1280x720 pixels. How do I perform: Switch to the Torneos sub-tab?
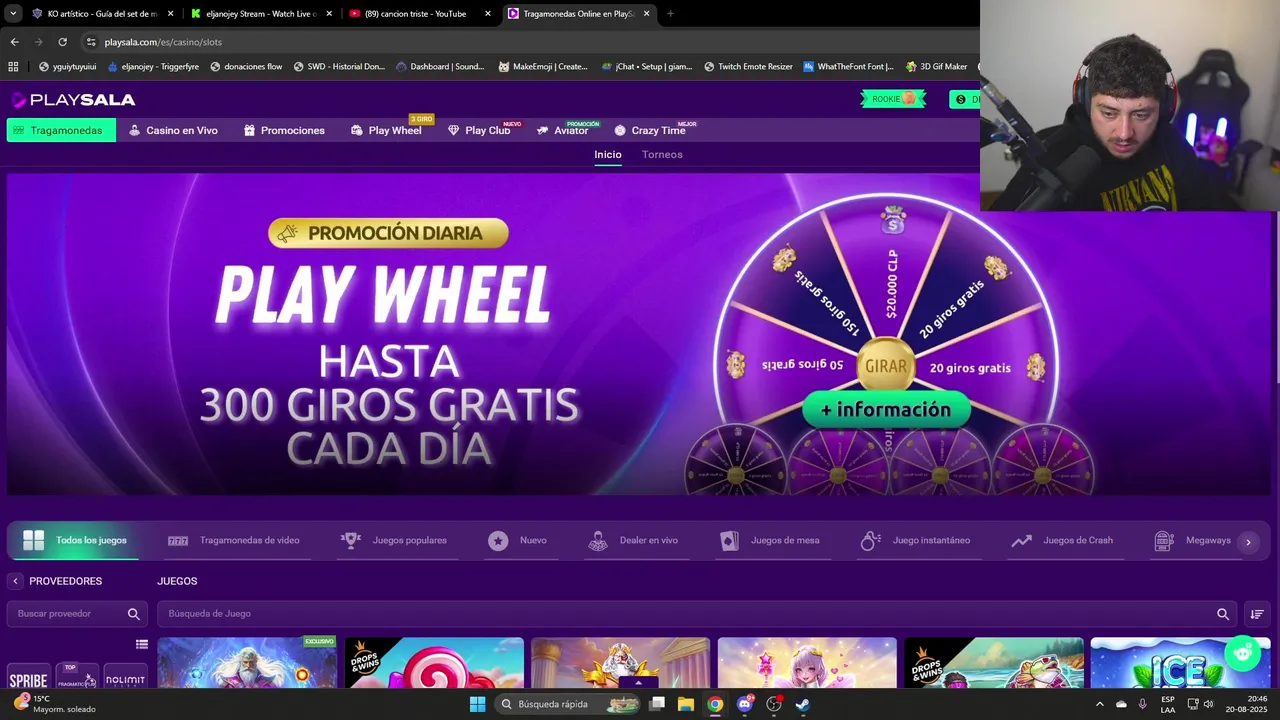662,154
